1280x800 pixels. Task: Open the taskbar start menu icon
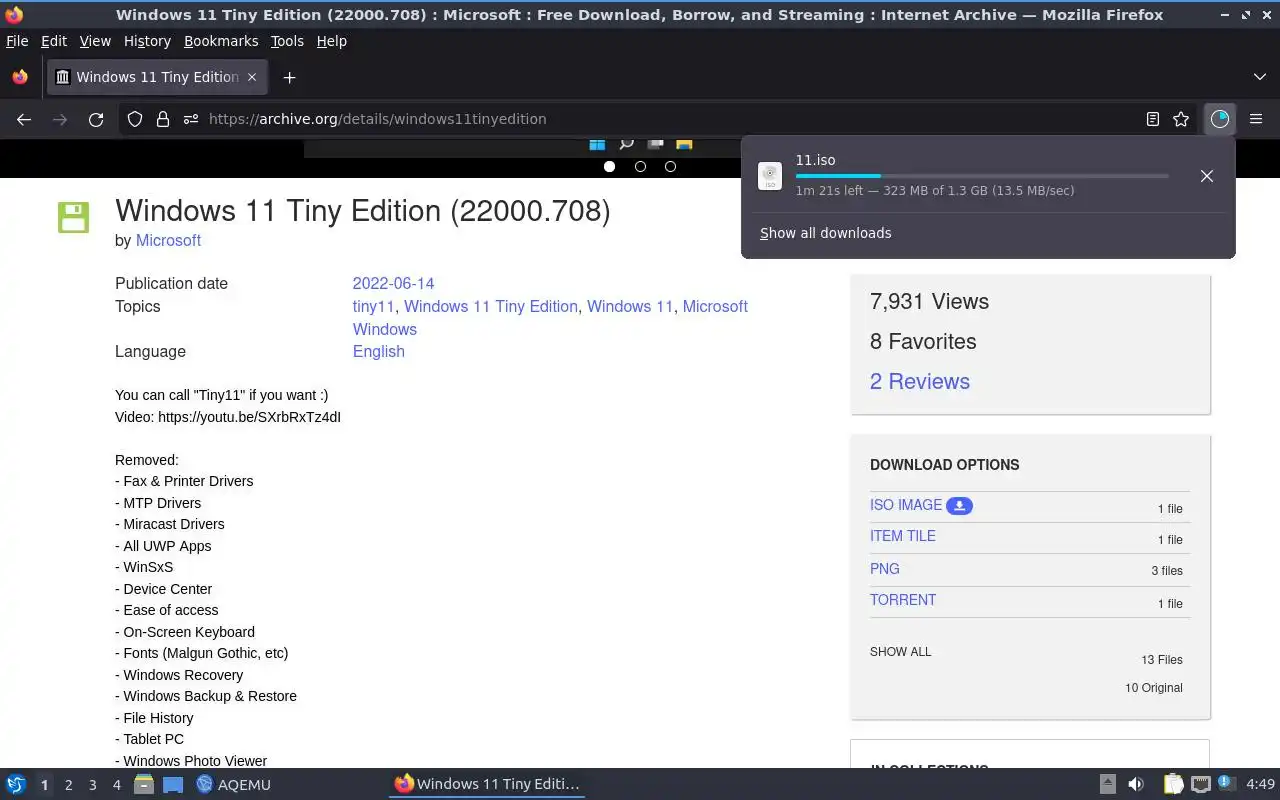[x=16, y=784]
